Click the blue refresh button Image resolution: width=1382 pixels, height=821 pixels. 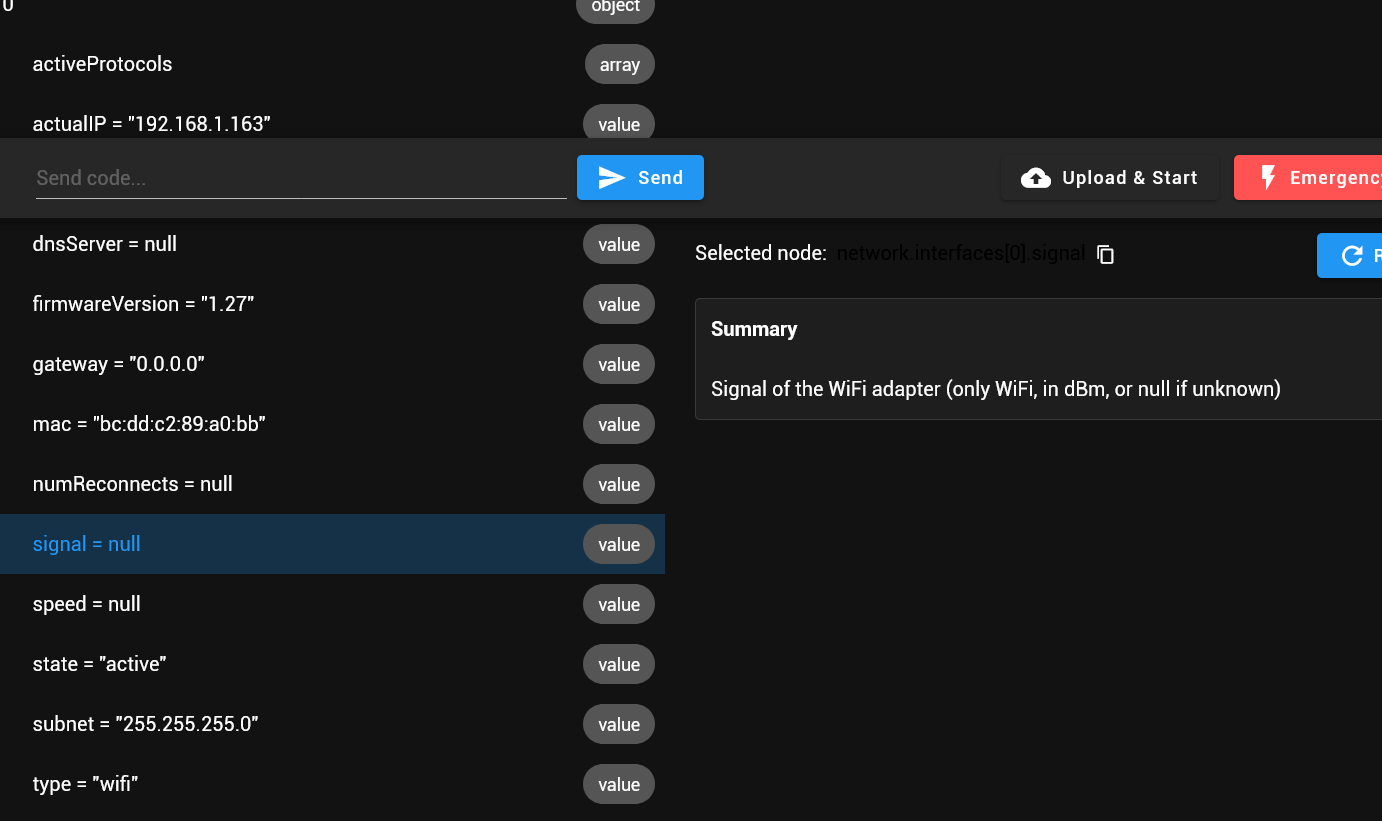coord(1349,255)
